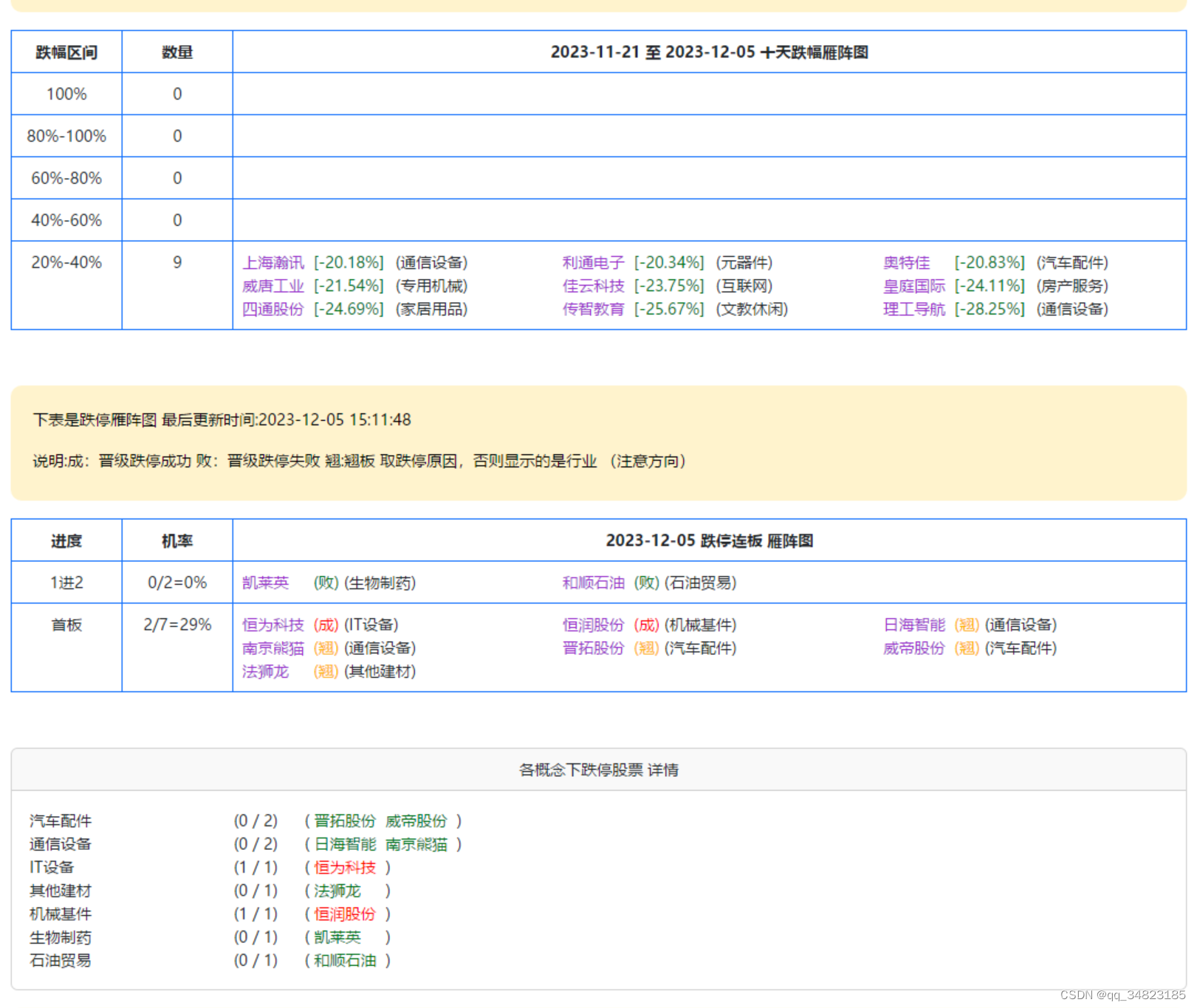The image size is (1197, 1008).
Task: Open red 恒为科技 under IT设备 concept
Action: pyautogui.click(x=345, y=868)
